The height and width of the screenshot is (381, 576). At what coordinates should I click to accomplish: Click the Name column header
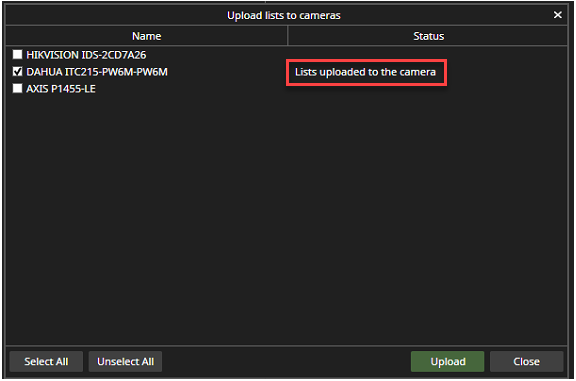(147, 36)
